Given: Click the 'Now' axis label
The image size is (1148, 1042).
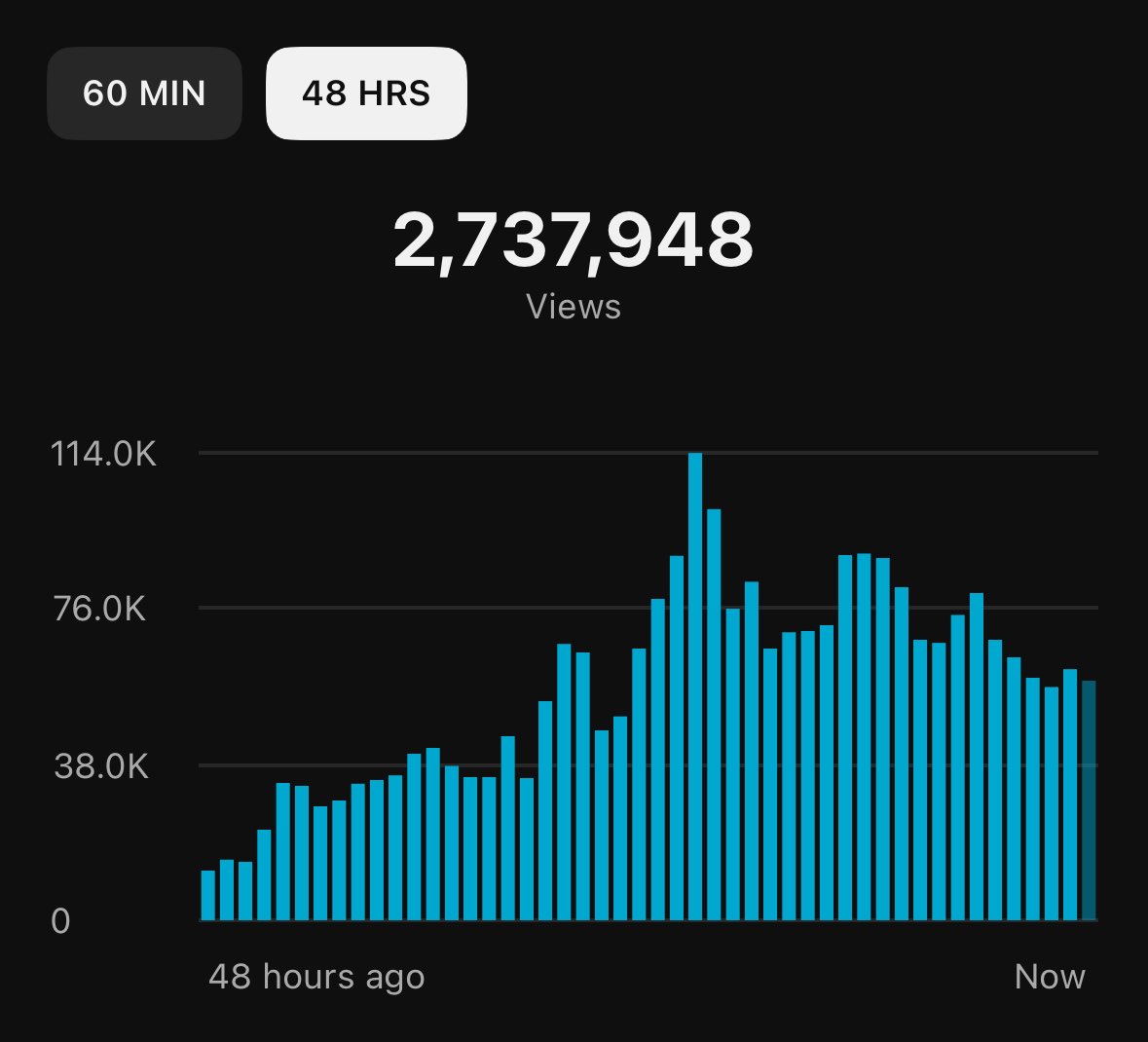Looking at the screenshot, I should [x=1049, y=977].
